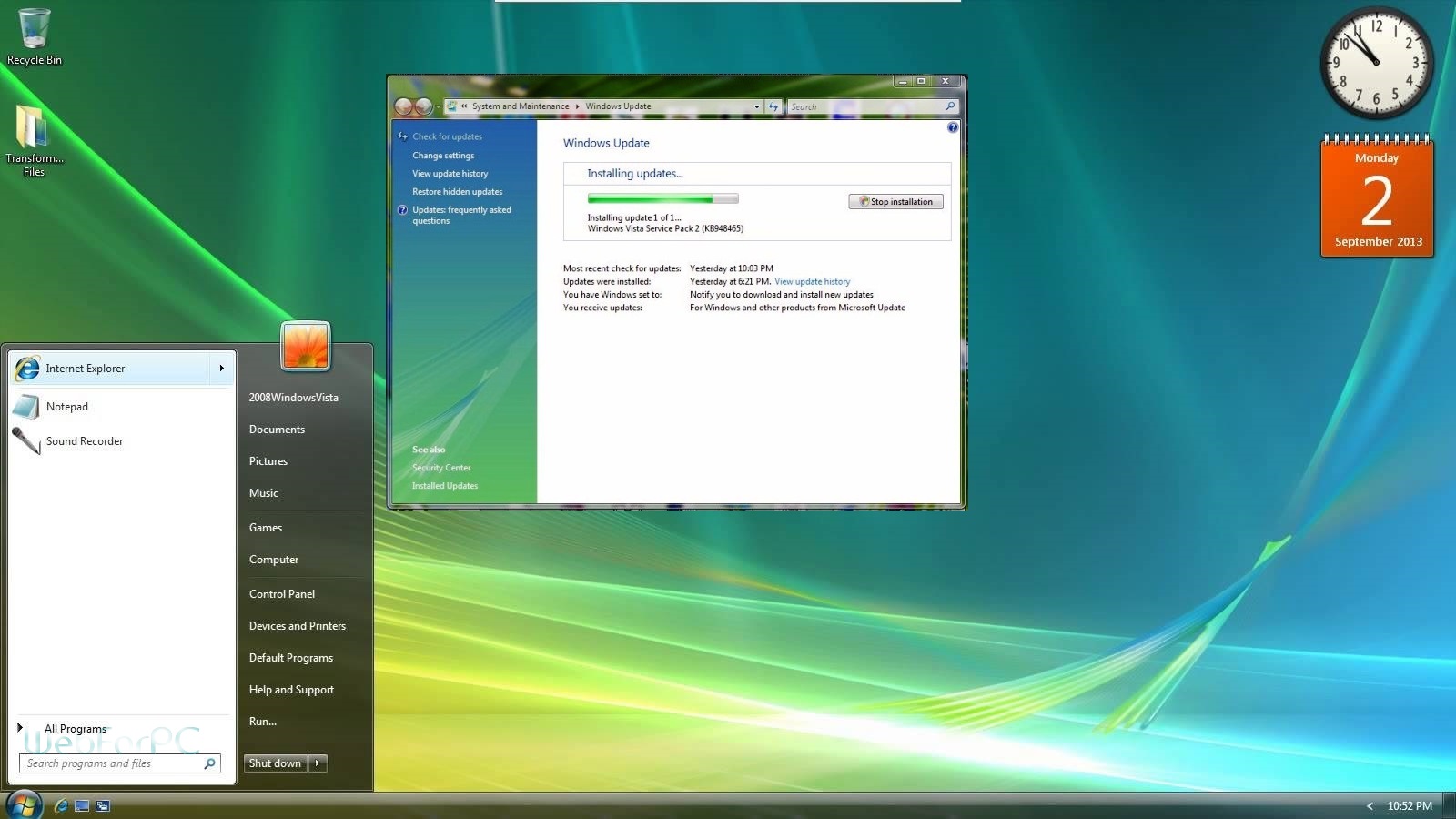Open Documents from the Start menu
Image resolution: width=1456 pixels, height=819 pixels.
pos(277,430)
